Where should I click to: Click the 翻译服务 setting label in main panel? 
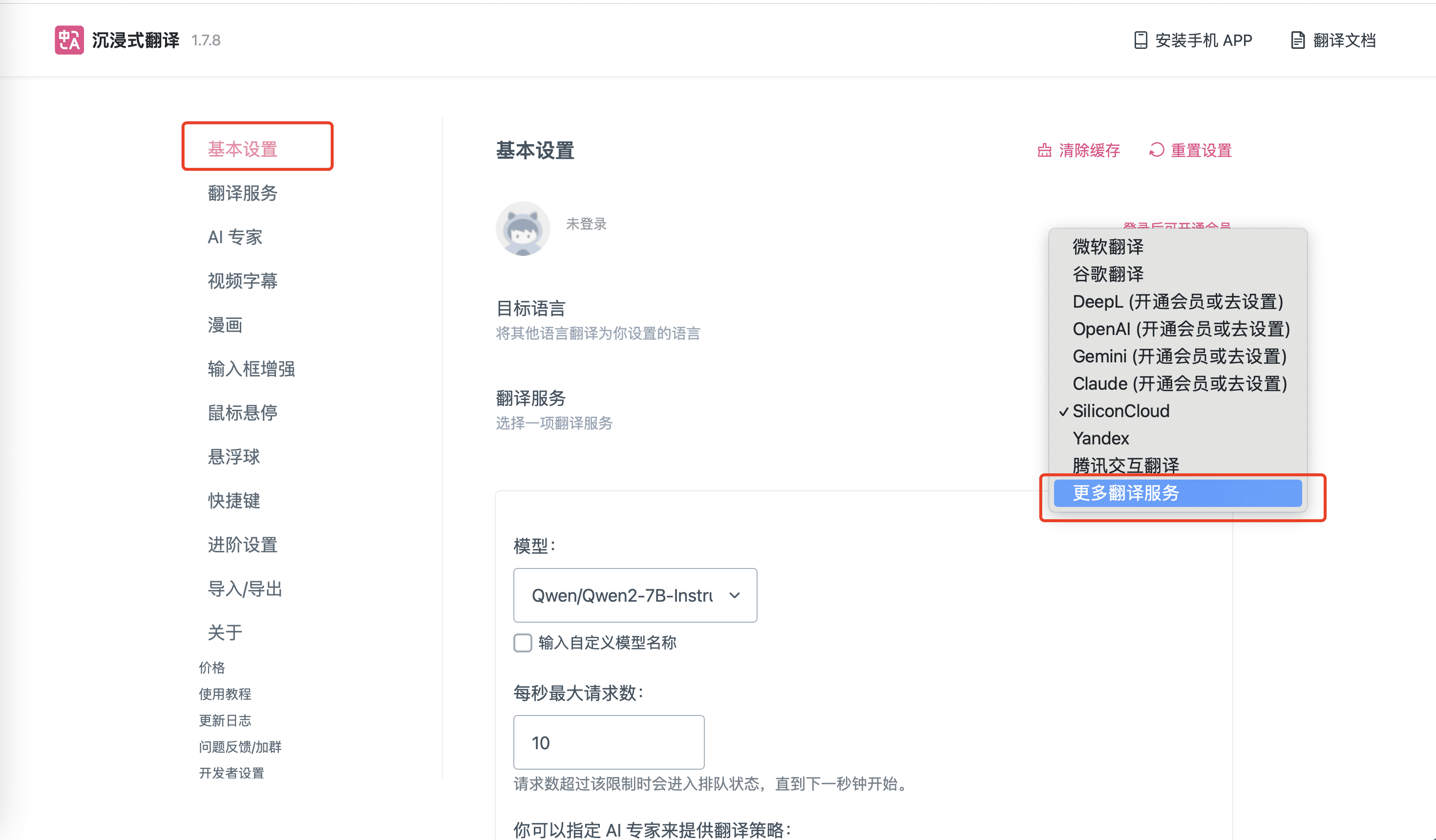[530, 398]
